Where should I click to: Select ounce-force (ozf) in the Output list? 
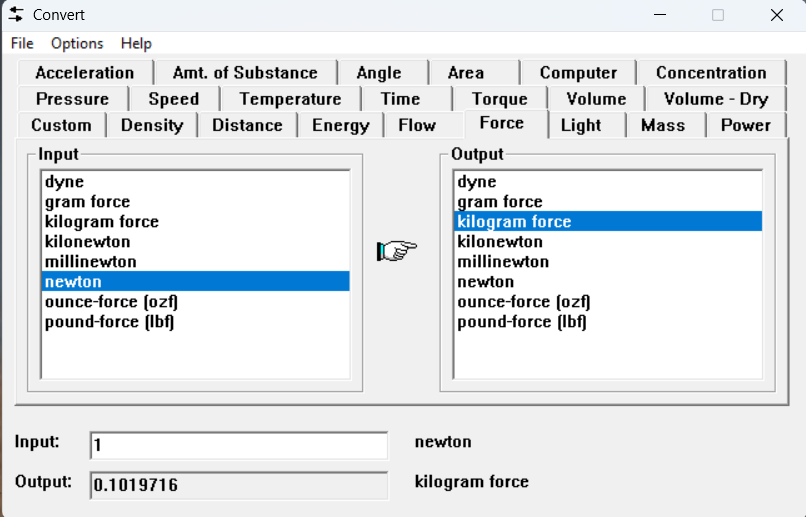point(523,302)
